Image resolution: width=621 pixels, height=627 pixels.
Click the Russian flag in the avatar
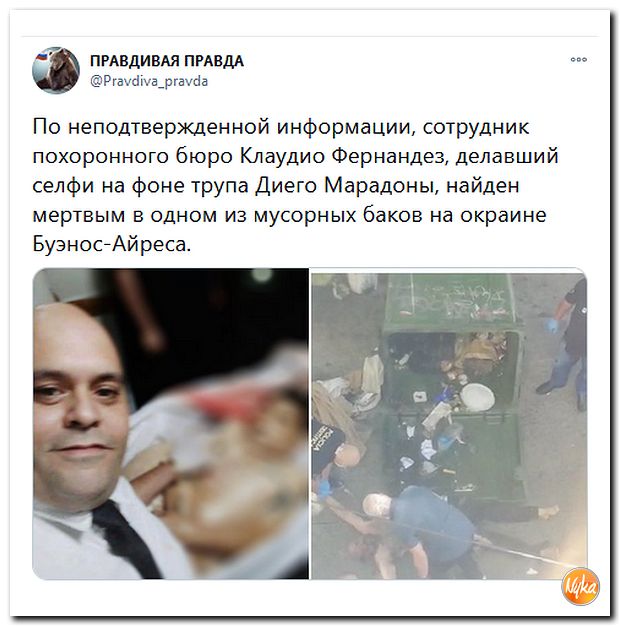tap(41, 56)
